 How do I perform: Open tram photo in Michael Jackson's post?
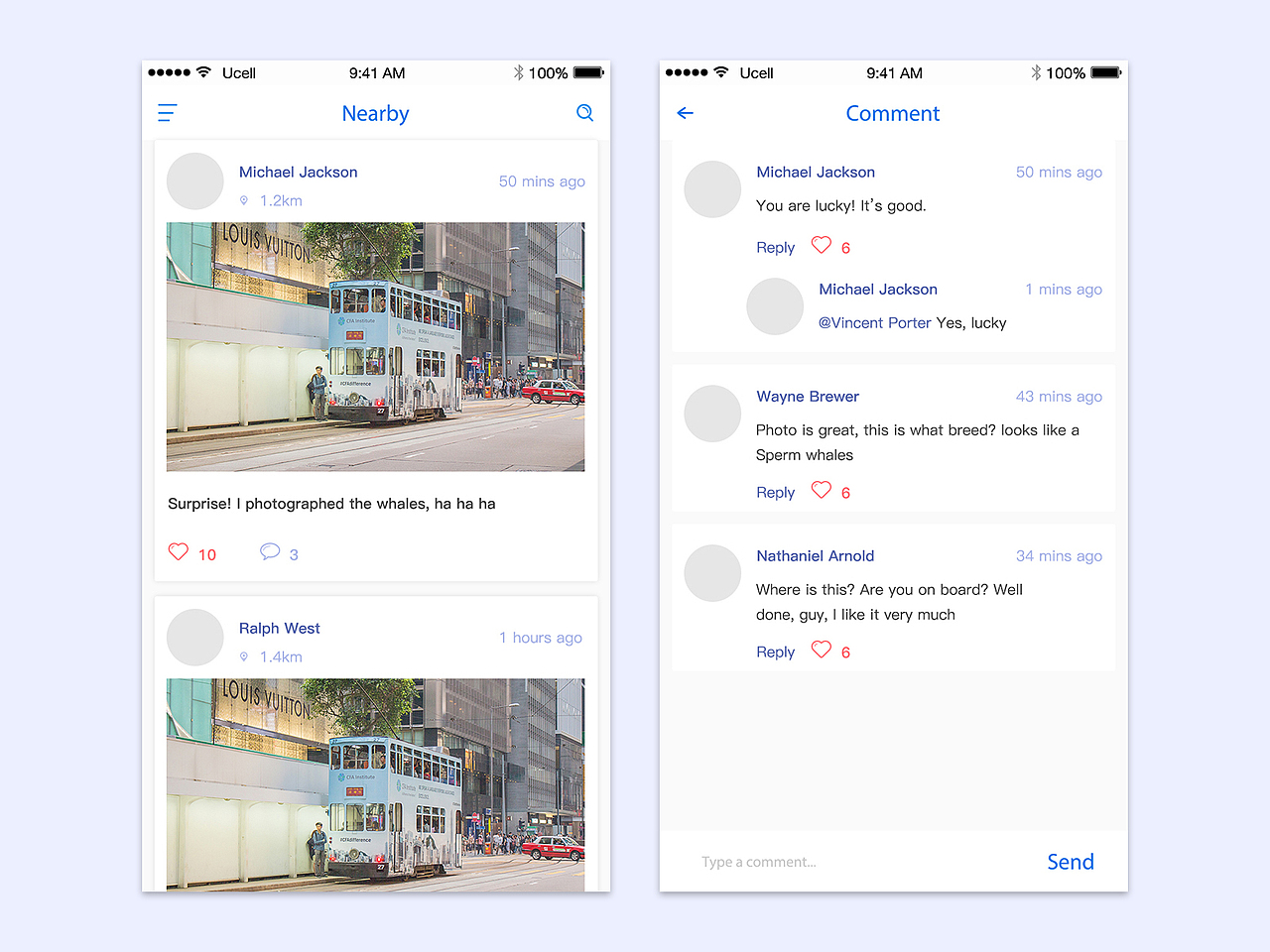375,347
